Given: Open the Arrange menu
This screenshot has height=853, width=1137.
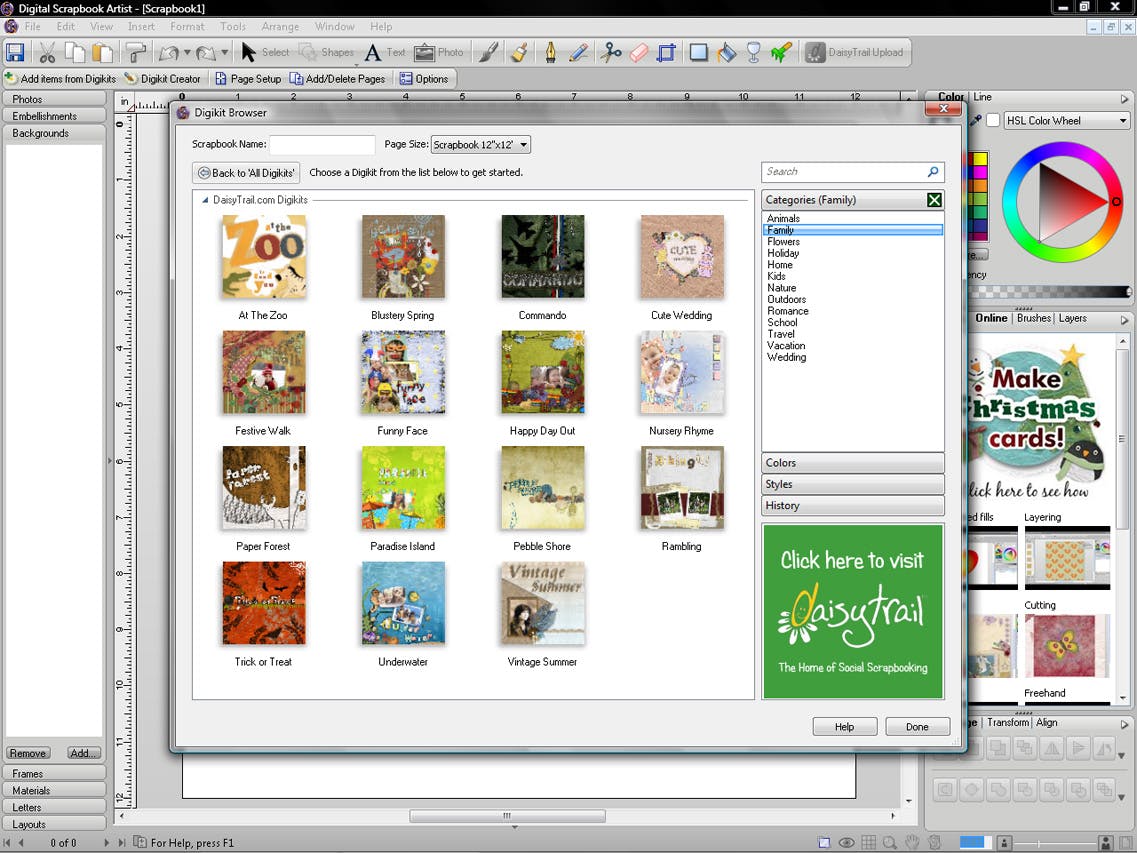Looking at the screenshot, I should [x=281, y=26].
